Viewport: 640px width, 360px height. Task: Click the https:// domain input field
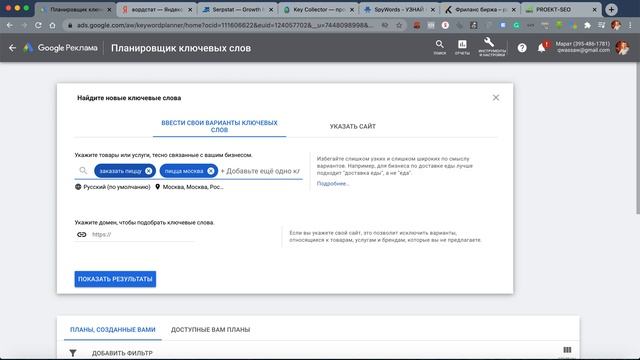coord(143,234)
